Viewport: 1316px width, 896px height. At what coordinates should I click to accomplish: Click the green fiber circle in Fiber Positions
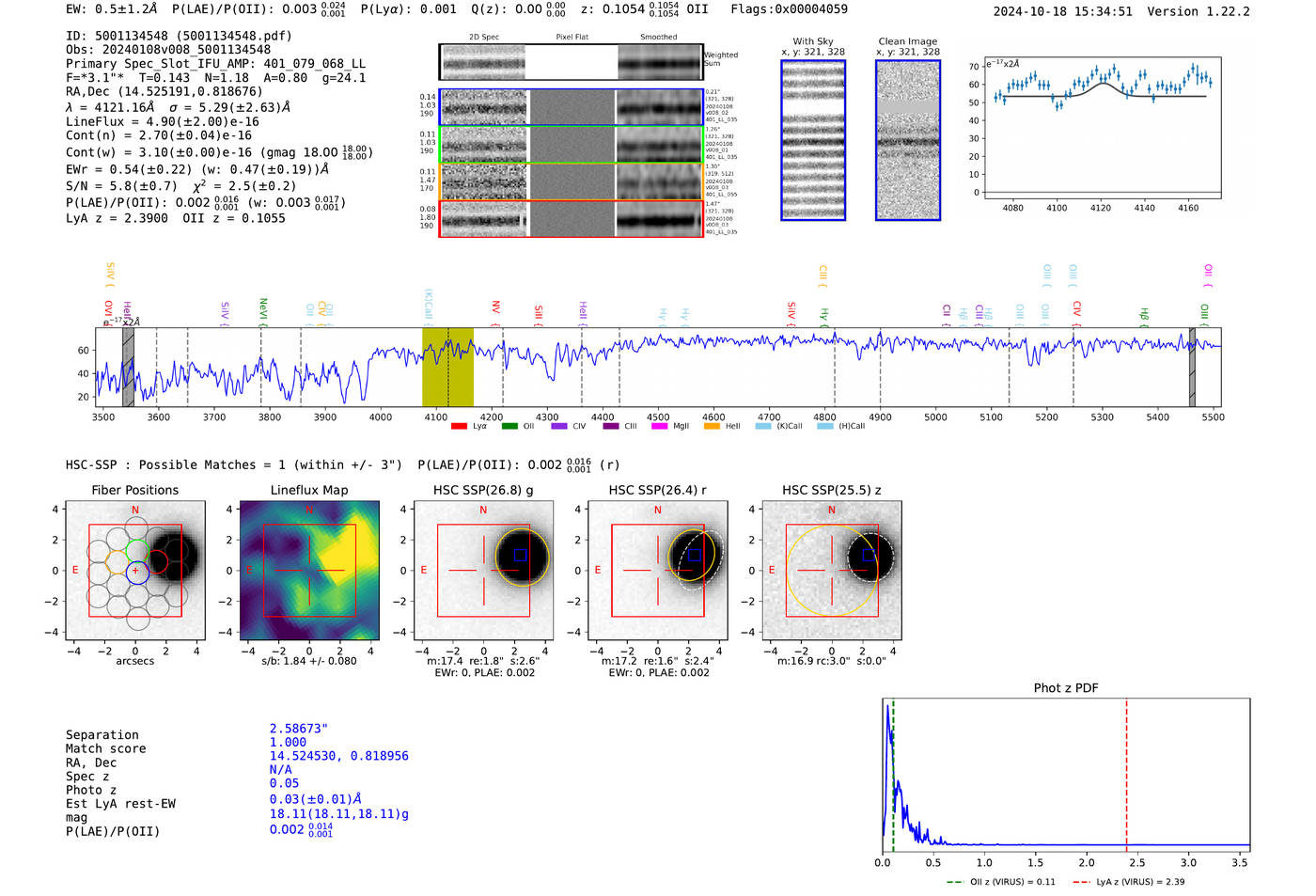tap(137, 552)
